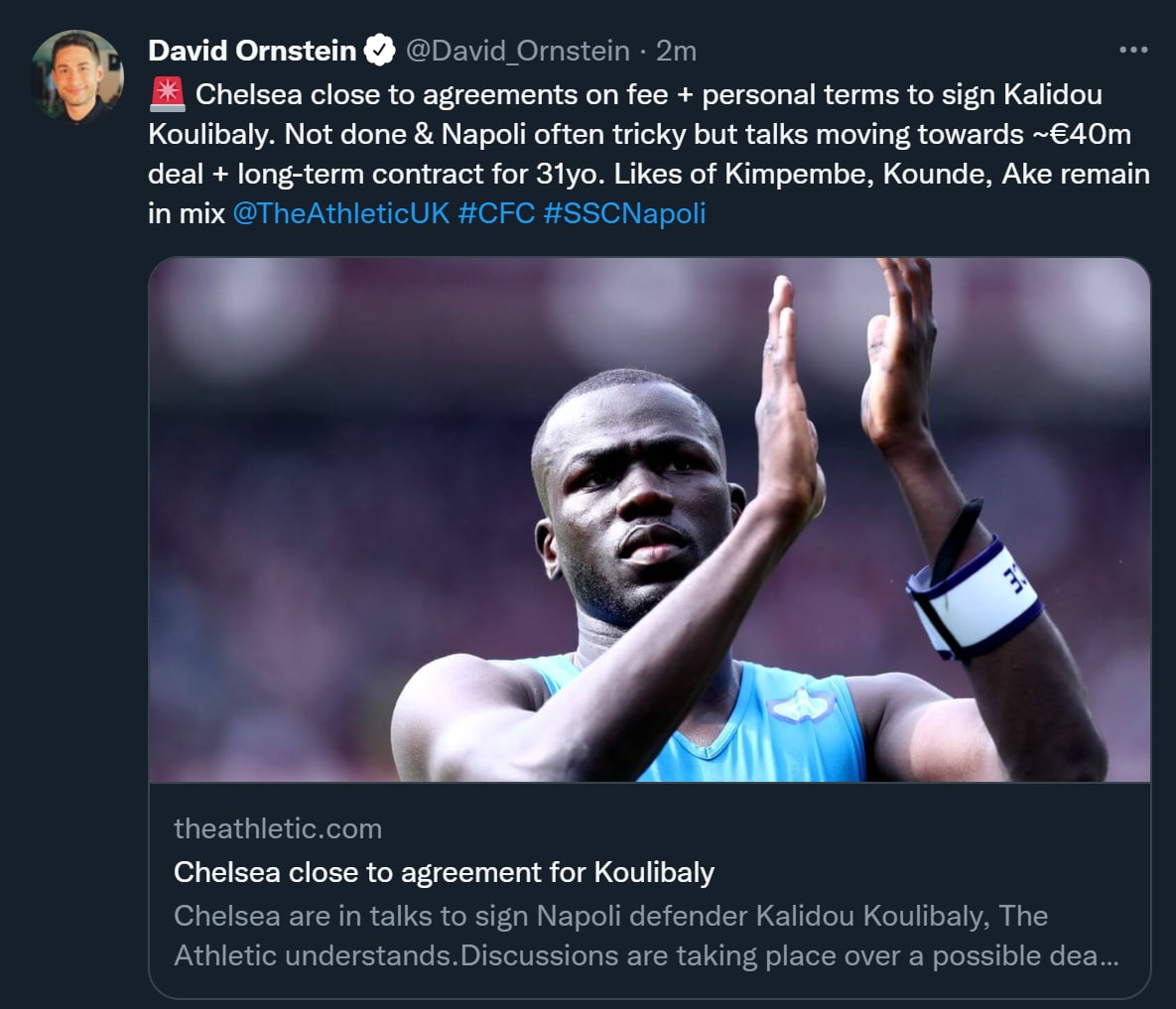Viewport: 1176px width, 1009px height.
Task: Click the red siren emoji in the tweet
Action: pos(167,94)
